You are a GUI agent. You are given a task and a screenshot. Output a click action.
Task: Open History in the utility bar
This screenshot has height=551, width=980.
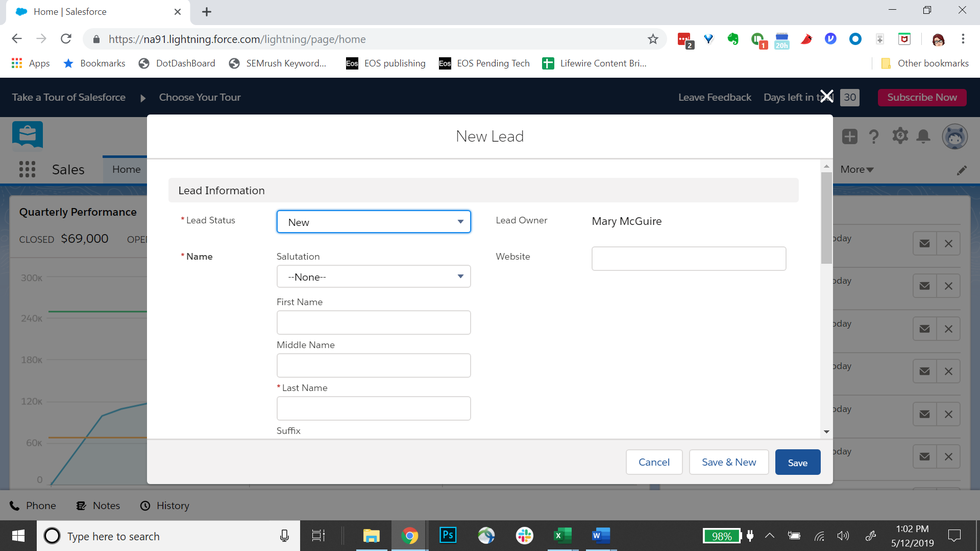(x=165, y=506)
